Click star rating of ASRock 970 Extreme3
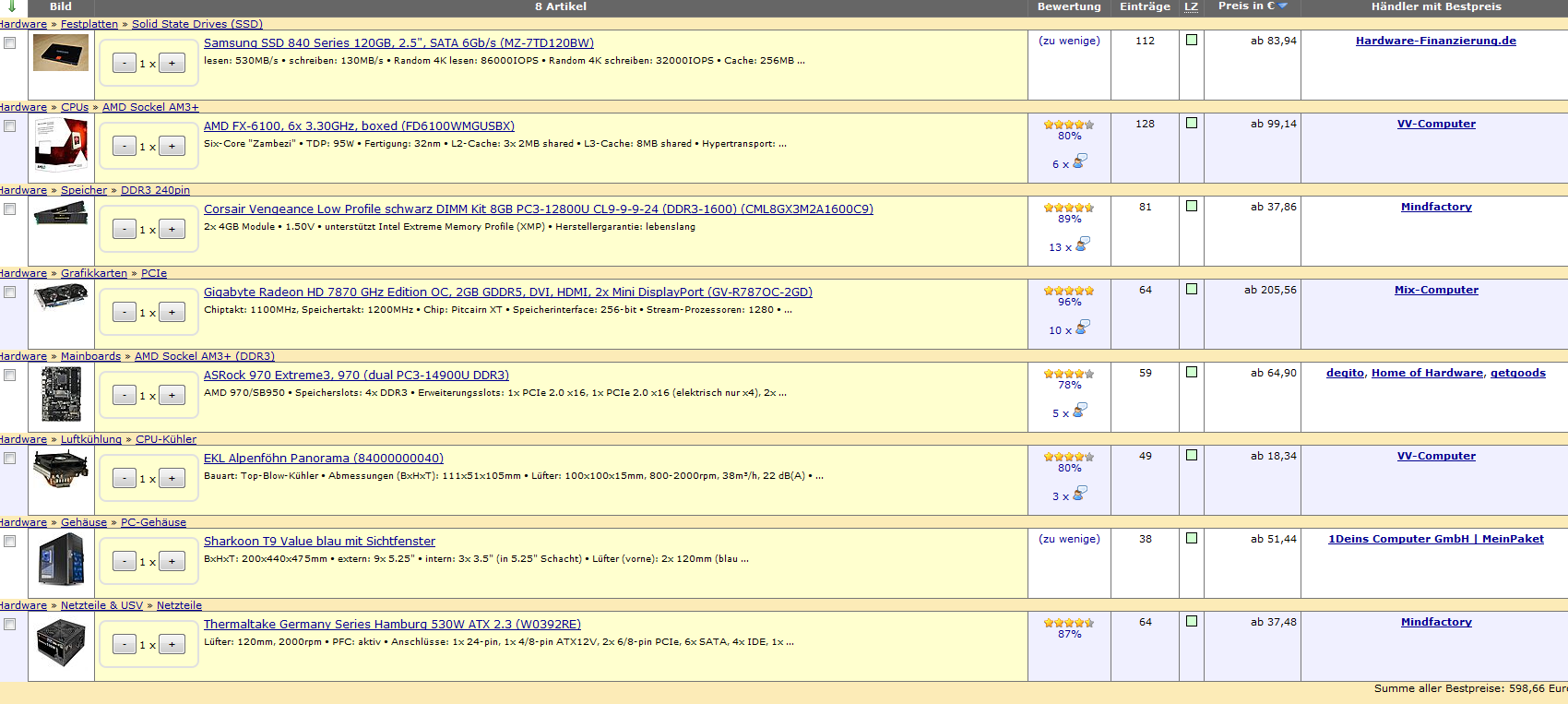1568x704 pixels. coord(1069,374)
